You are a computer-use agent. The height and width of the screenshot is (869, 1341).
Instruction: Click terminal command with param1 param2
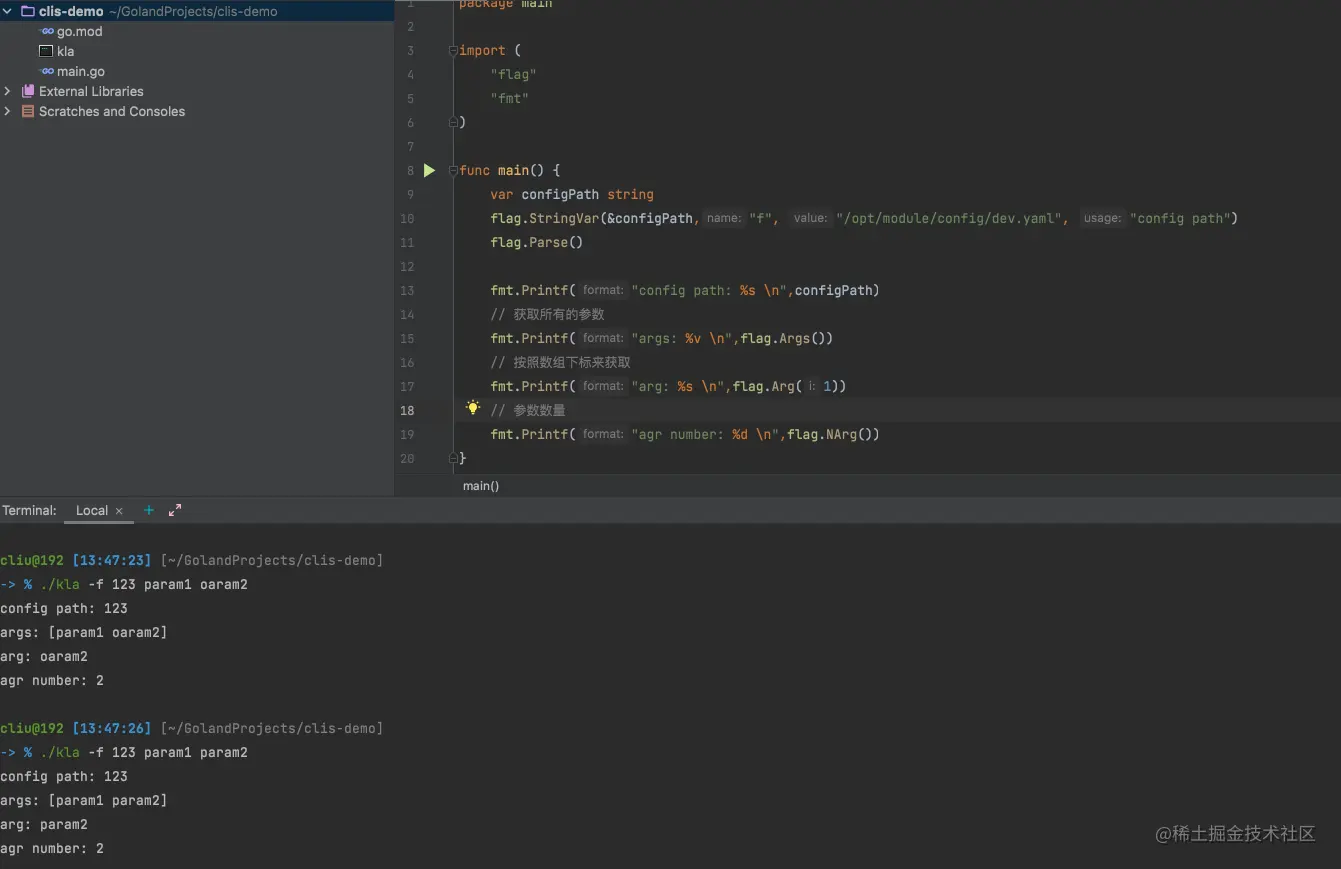tap(144, 752)
